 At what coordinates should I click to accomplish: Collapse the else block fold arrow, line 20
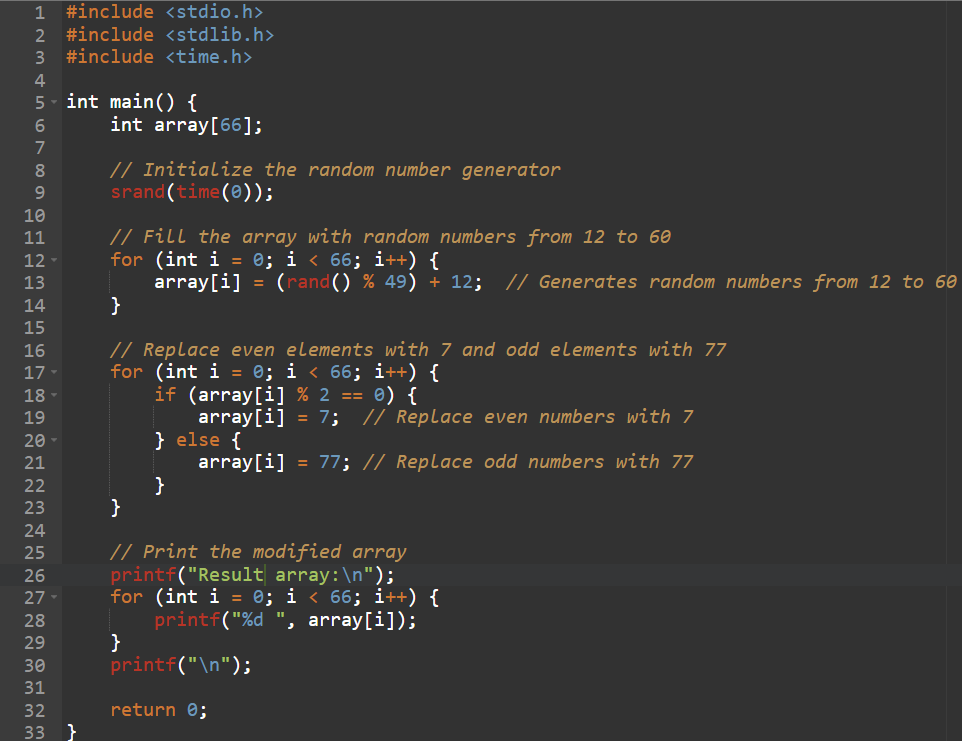click(x=54, y=440)
